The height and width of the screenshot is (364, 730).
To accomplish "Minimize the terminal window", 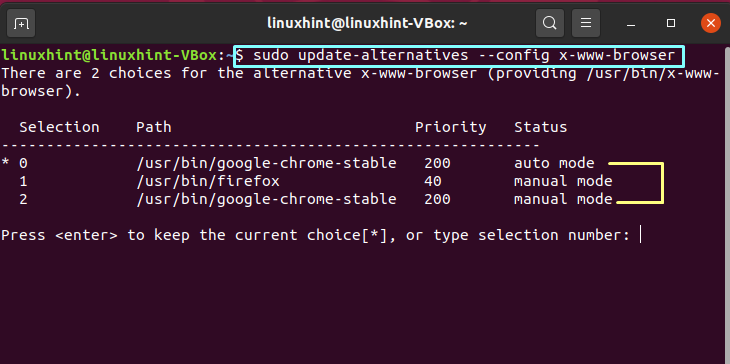I will pyautogui.click(x=631, y=23).
